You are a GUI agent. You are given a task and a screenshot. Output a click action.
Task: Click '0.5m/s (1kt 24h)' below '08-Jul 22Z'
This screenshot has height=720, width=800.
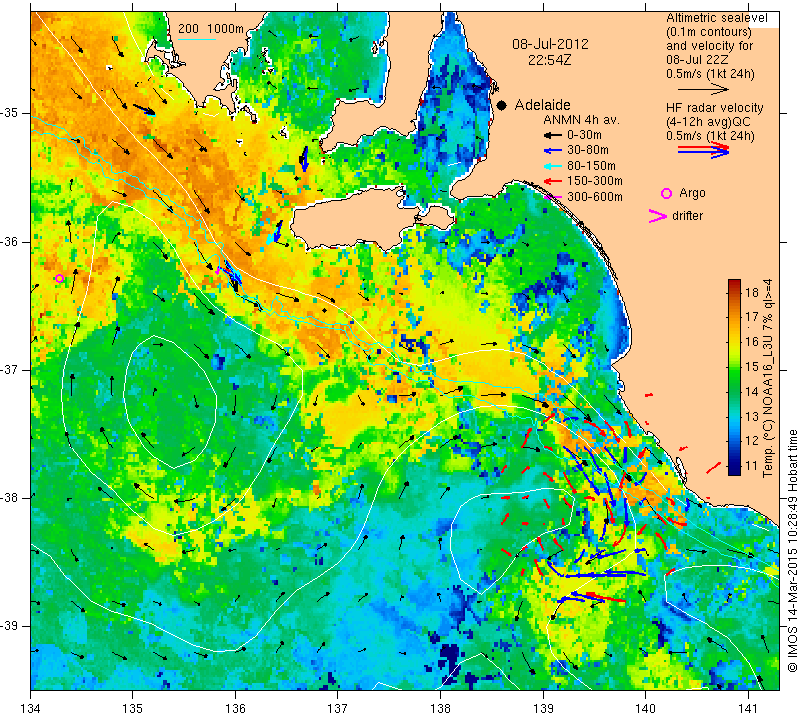(710, 74)
